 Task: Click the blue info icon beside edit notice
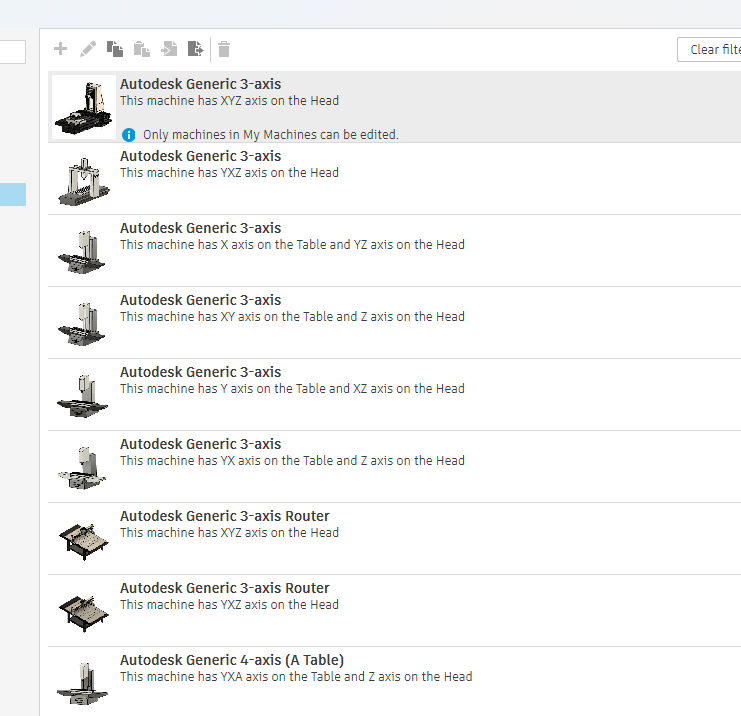(x=129, y=135)
